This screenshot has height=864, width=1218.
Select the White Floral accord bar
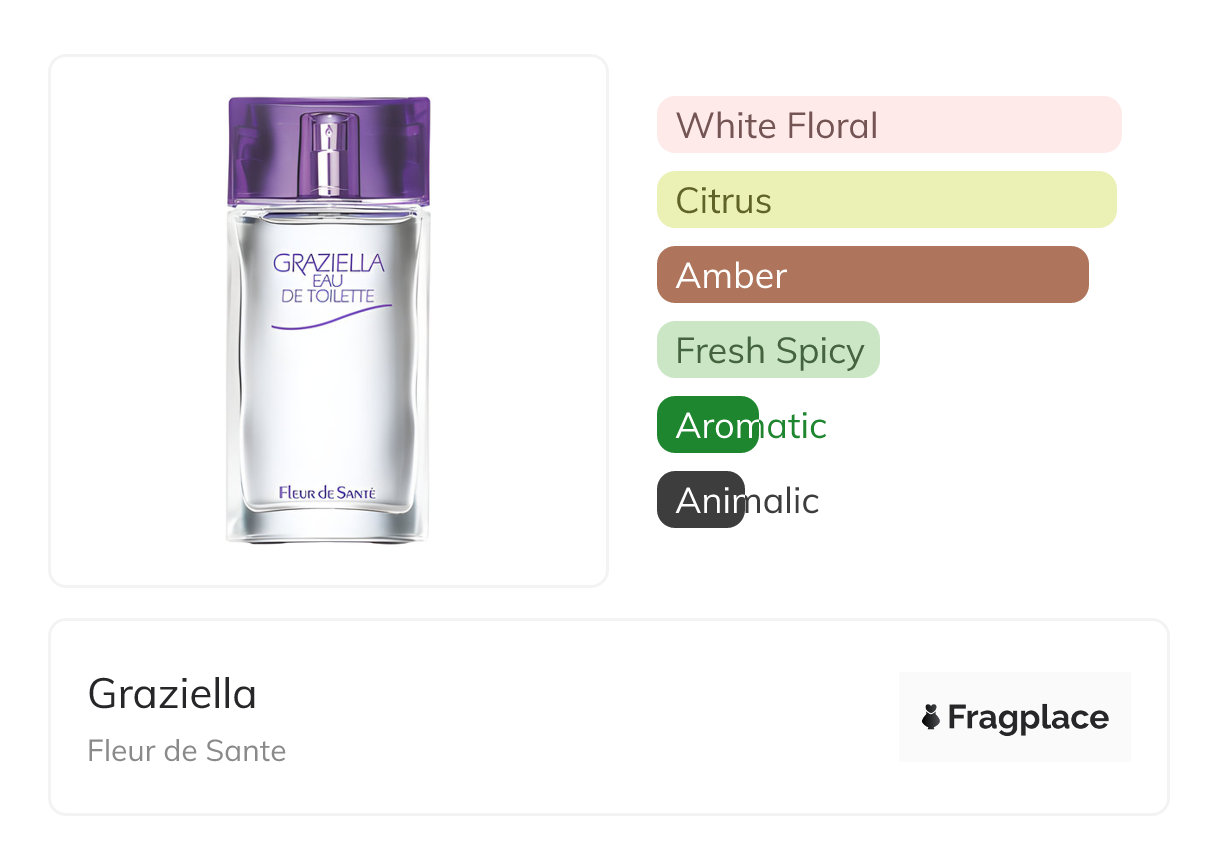pyautogui.click(x=888, y=125)
